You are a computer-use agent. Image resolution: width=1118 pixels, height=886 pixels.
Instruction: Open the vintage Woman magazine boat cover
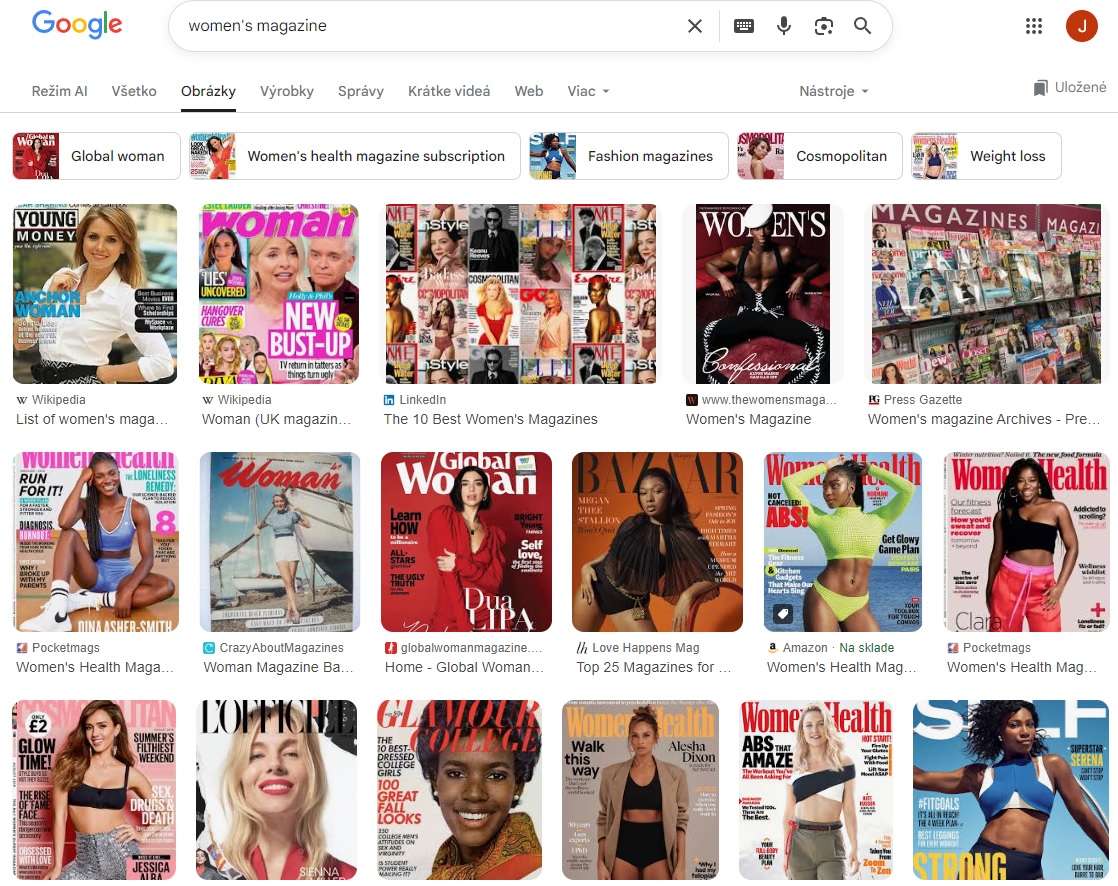coord(280,542)
